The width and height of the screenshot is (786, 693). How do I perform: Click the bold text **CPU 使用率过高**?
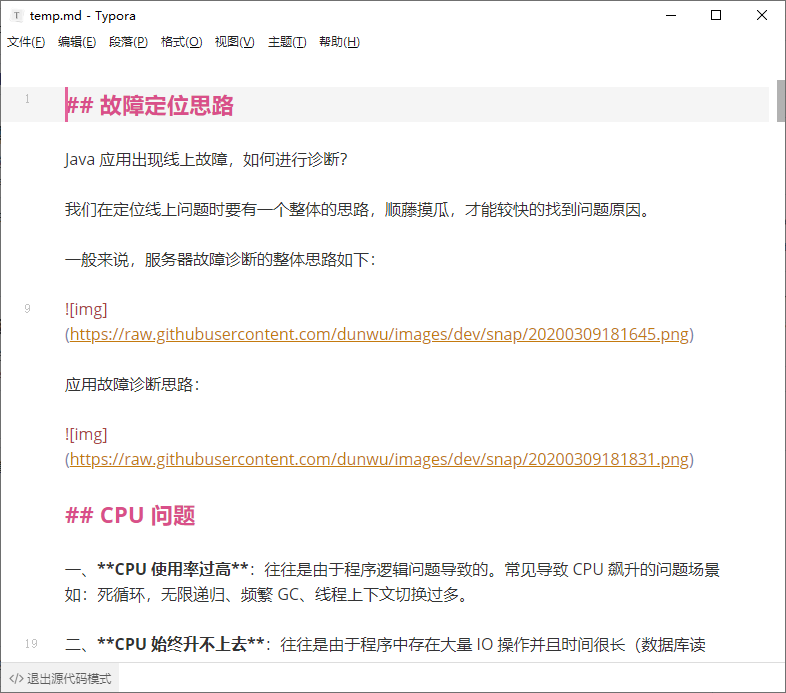coord(173,569)
